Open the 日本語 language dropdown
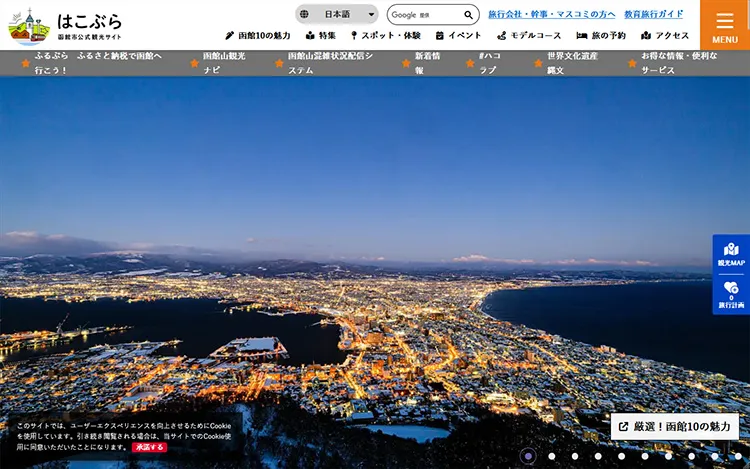 click(337, 14)
